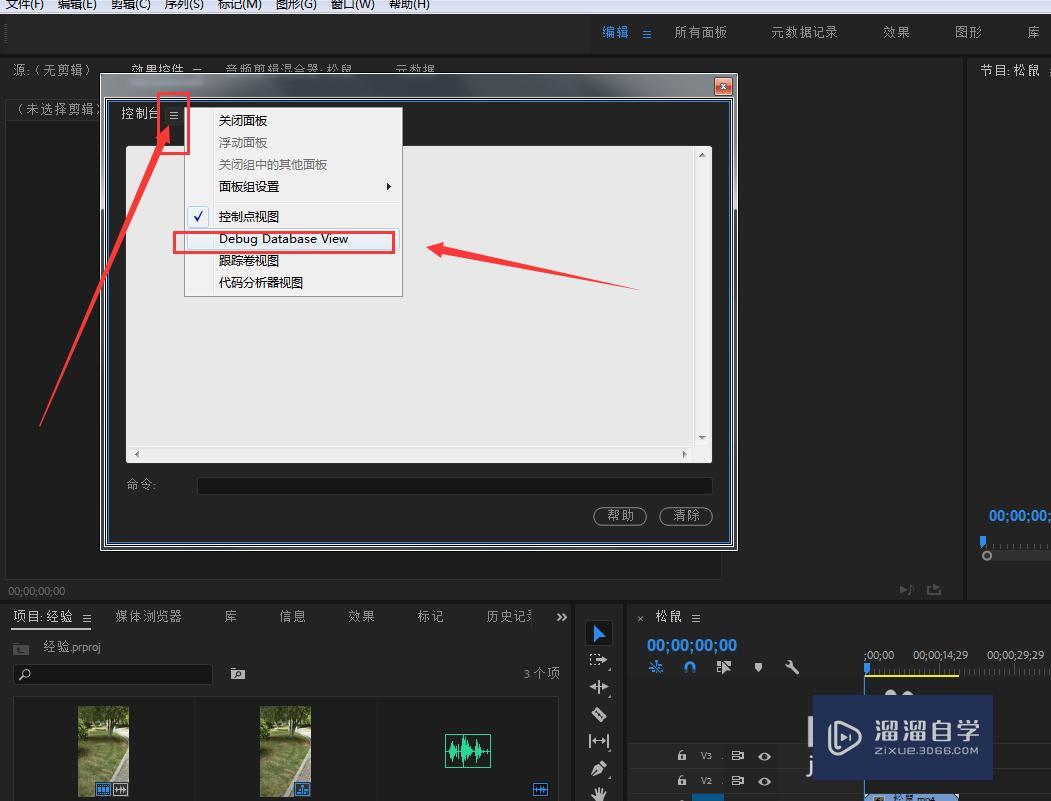
Task: Select the Ripple Edit tool
Action: click(599, 687)
